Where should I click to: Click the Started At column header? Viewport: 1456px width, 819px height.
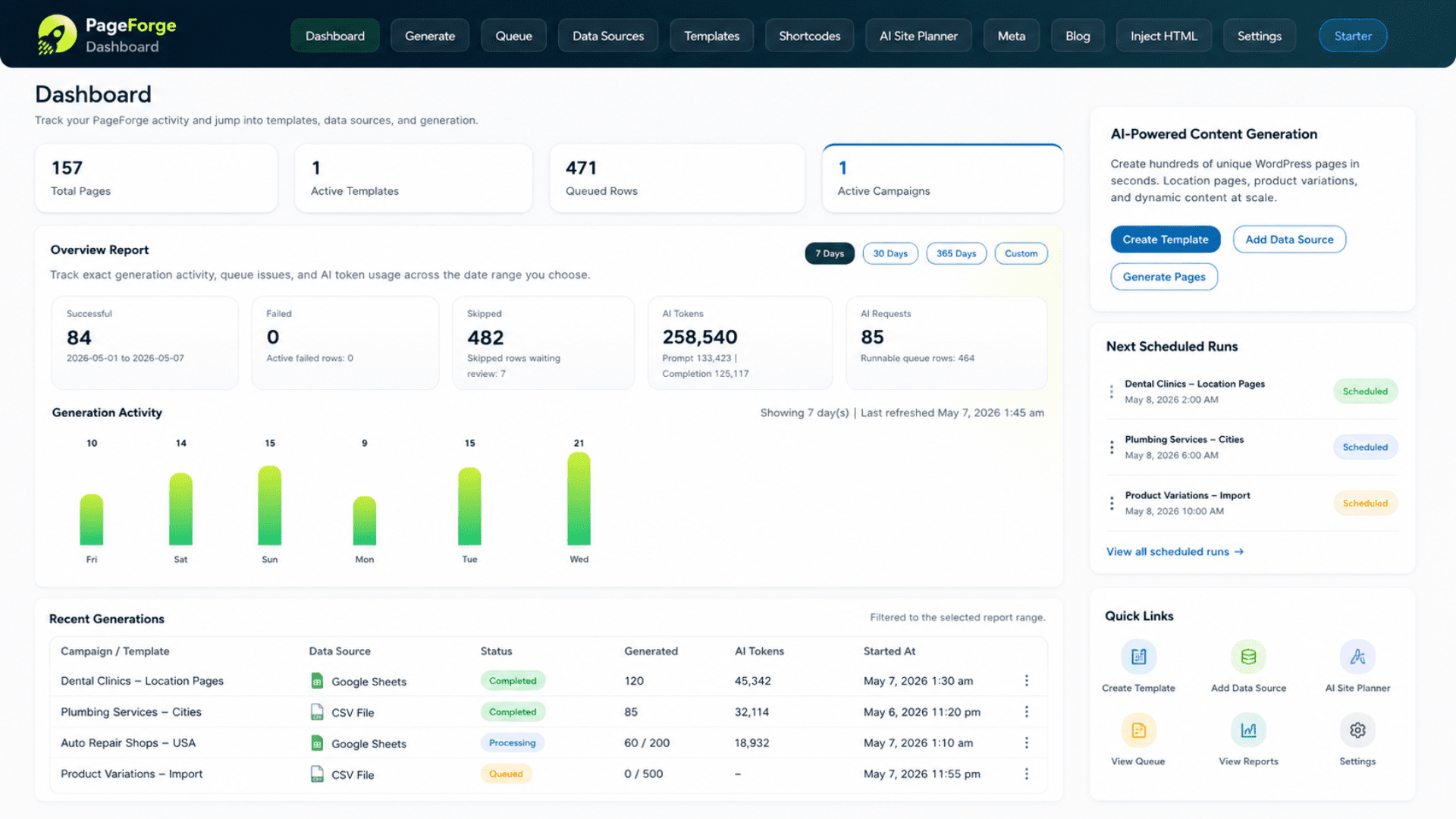coord(889,651)
